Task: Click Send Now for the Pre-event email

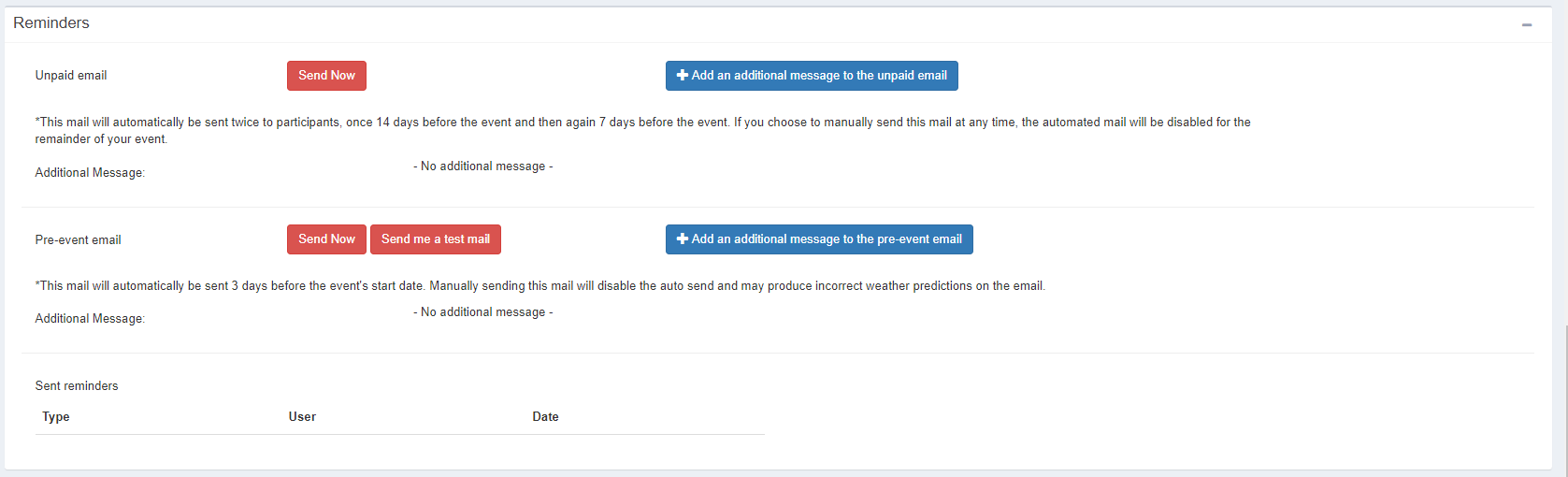Action: tap(326, 239)
